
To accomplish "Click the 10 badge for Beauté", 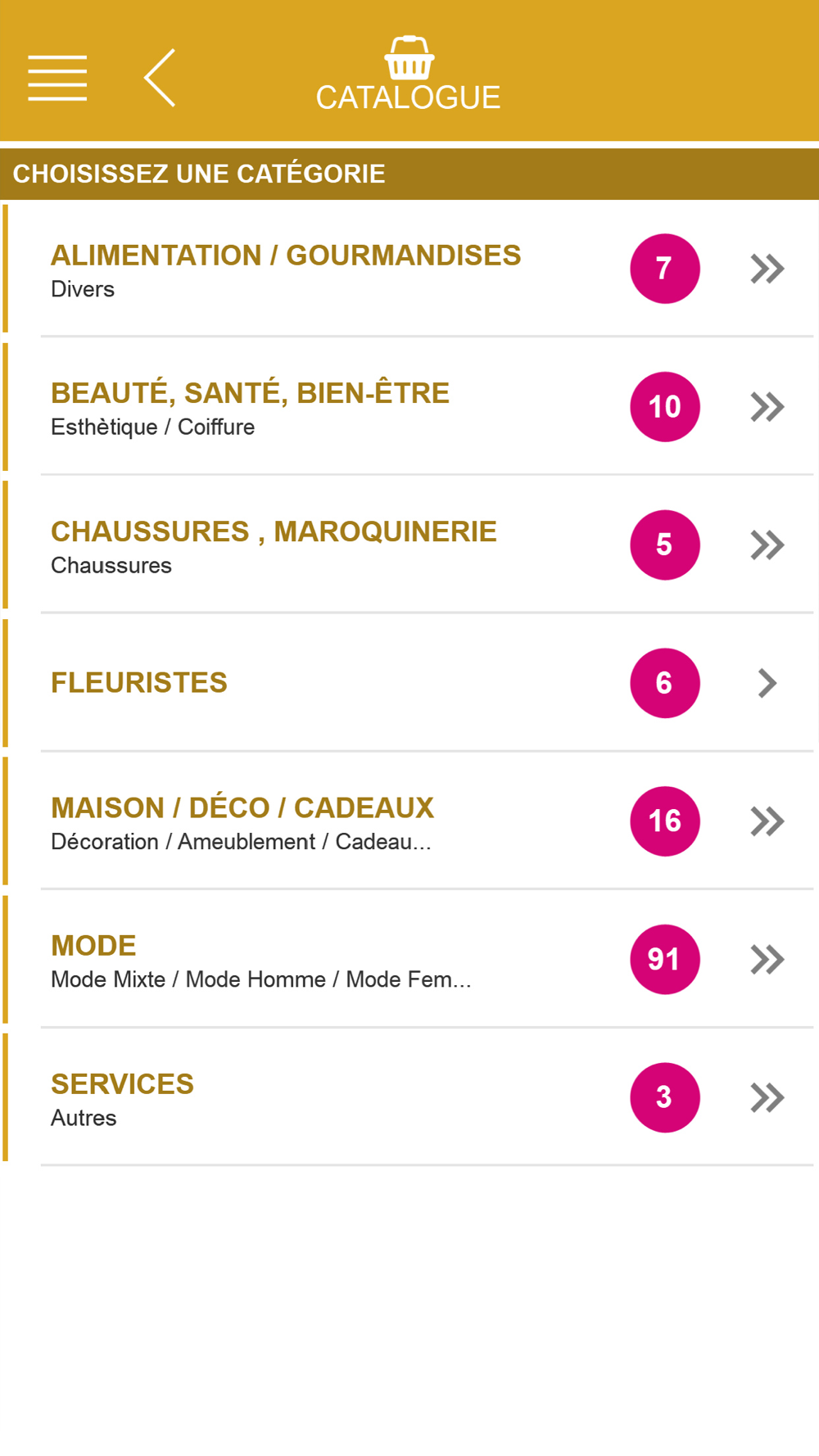I will pyautogui.click(x=664, y=407).
